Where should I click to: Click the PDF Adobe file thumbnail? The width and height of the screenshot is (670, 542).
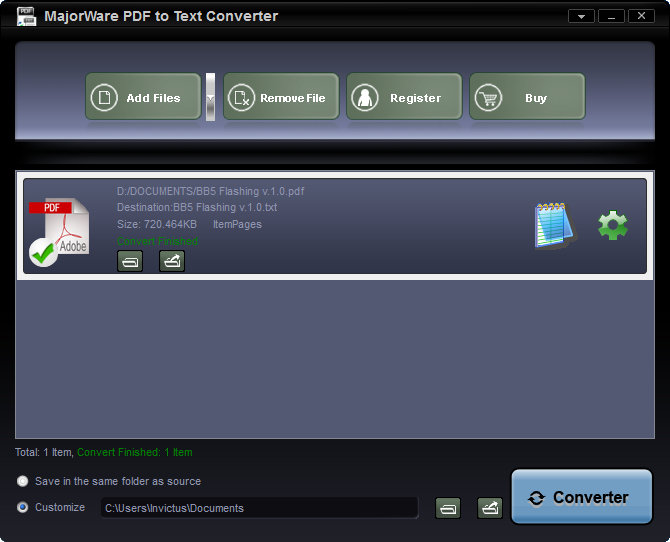59,232
